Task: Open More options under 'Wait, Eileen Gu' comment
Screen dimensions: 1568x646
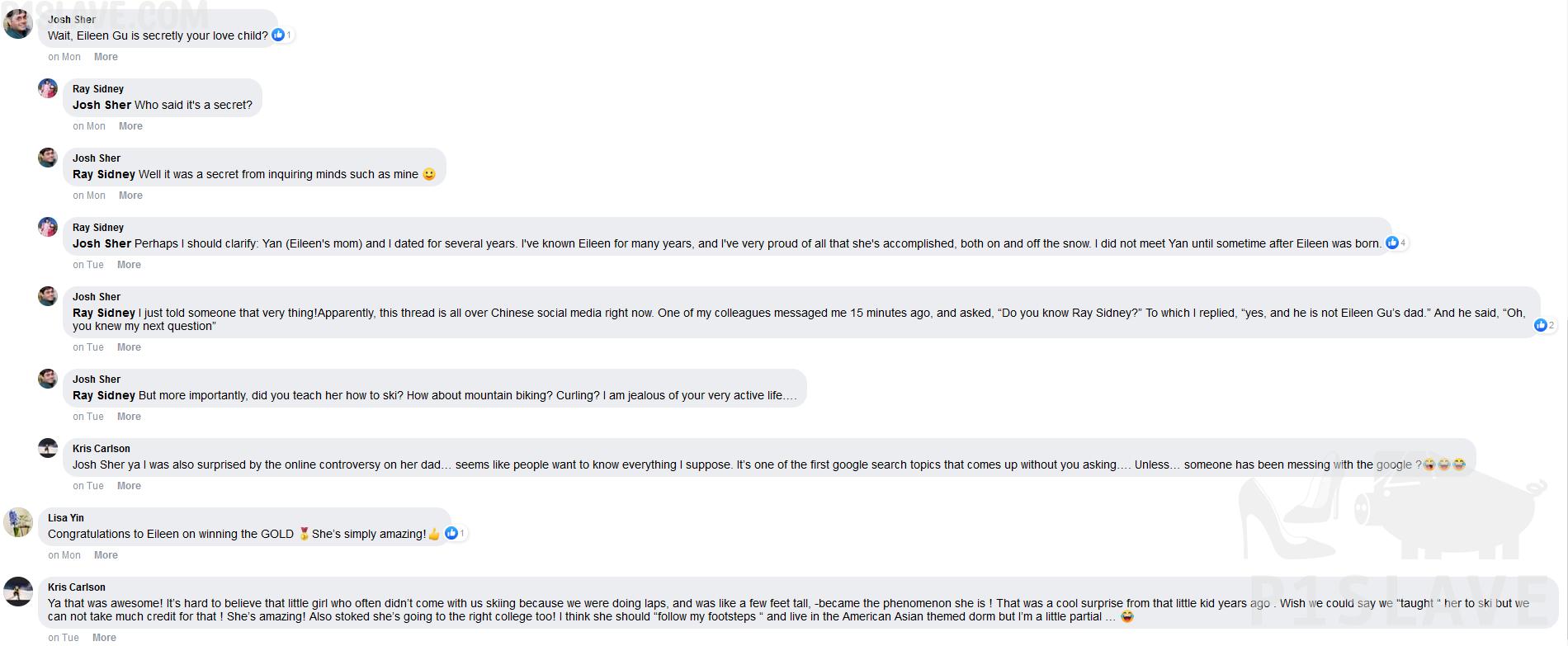Action: 106,57
